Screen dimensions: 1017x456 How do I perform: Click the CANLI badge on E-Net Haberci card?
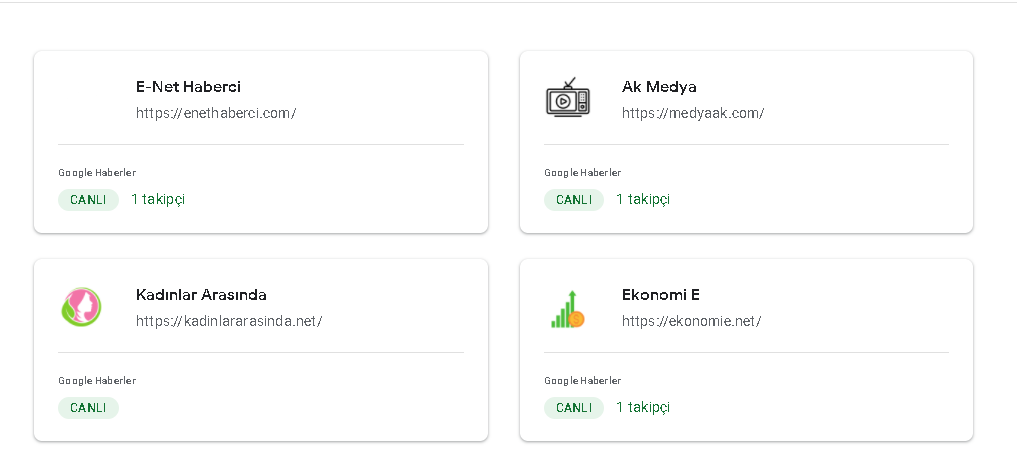coord(88,200)
